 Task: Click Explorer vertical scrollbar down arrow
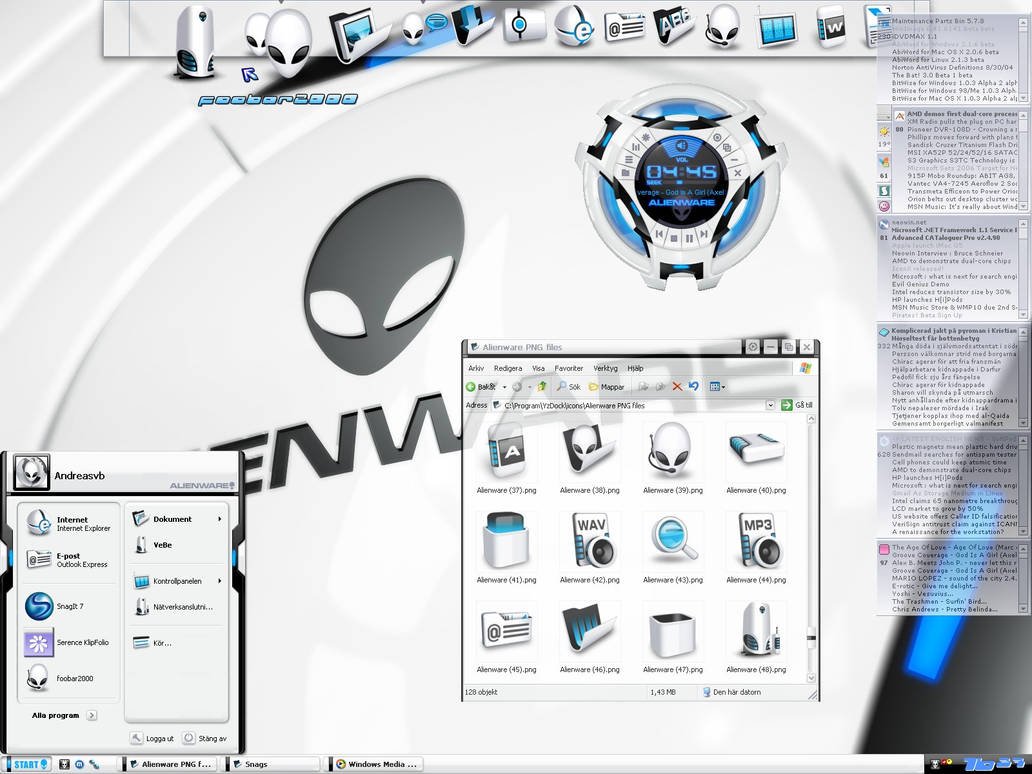point(811,678)
